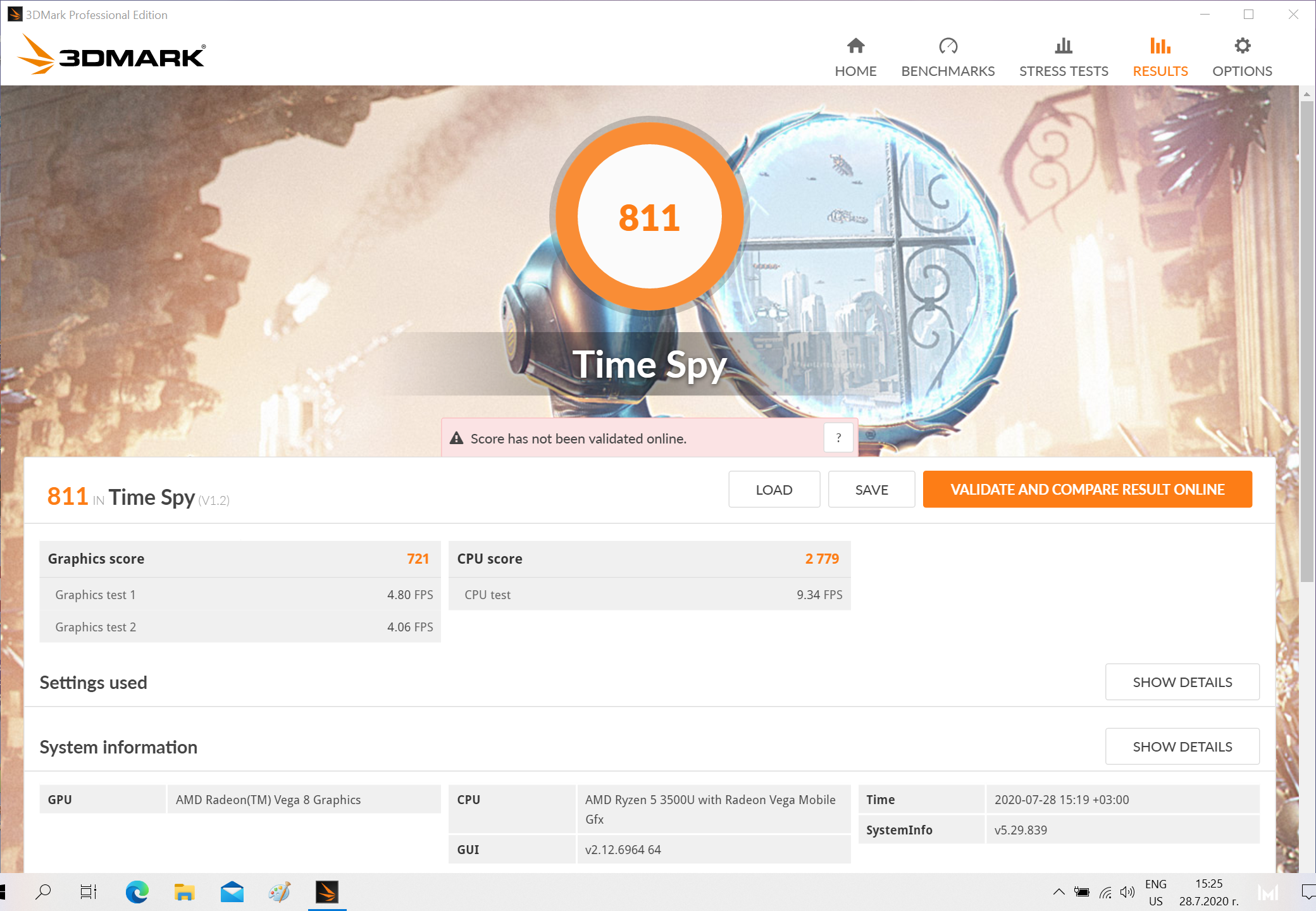The height and width of the screenshot is (911, 1316).
Task: Click the System information heading
Action: (118, 747)
